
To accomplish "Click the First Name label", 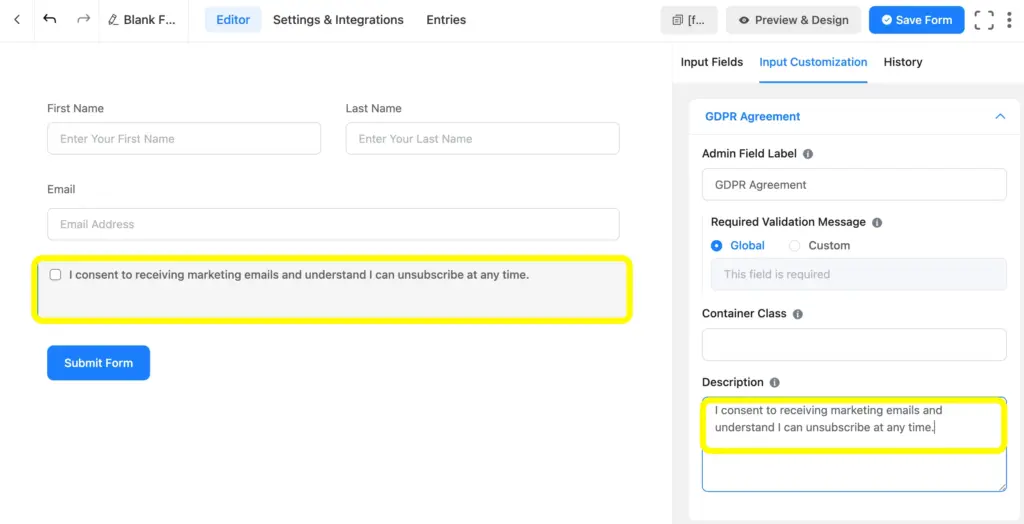I will point(75,108).
